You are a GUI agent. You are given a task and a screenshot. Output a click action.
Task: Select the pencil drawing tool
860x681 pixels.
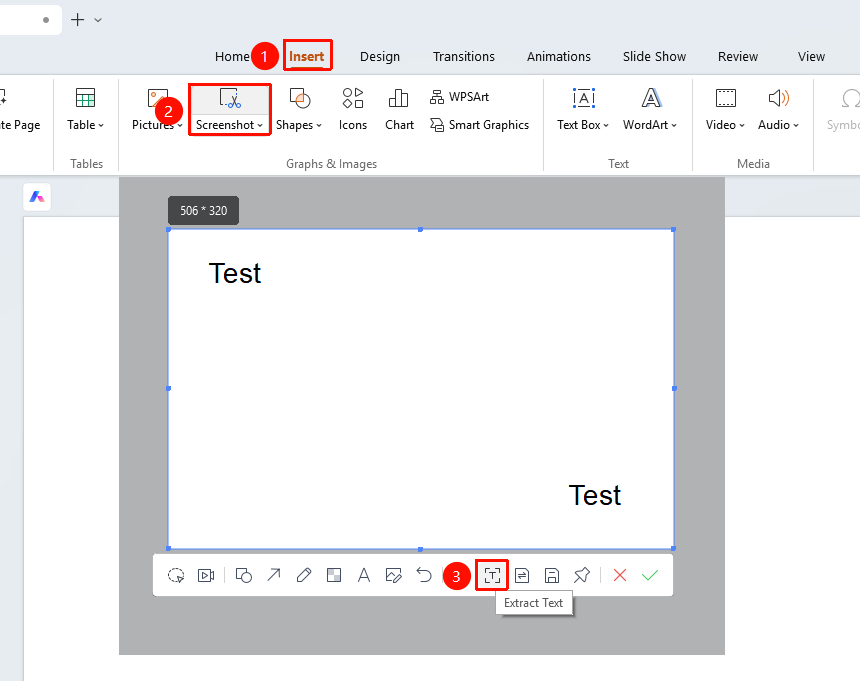304,575
